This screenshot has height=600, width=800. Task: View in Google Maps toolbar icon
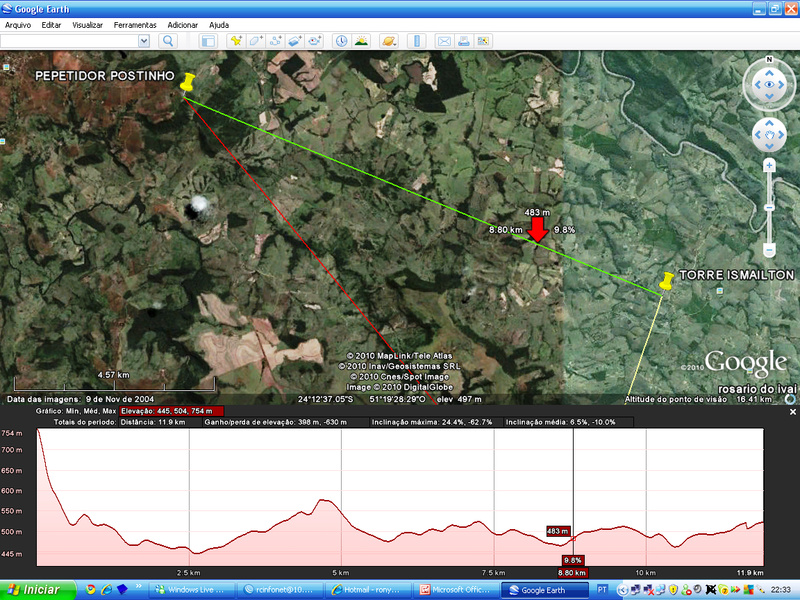[x=483, y=41]
